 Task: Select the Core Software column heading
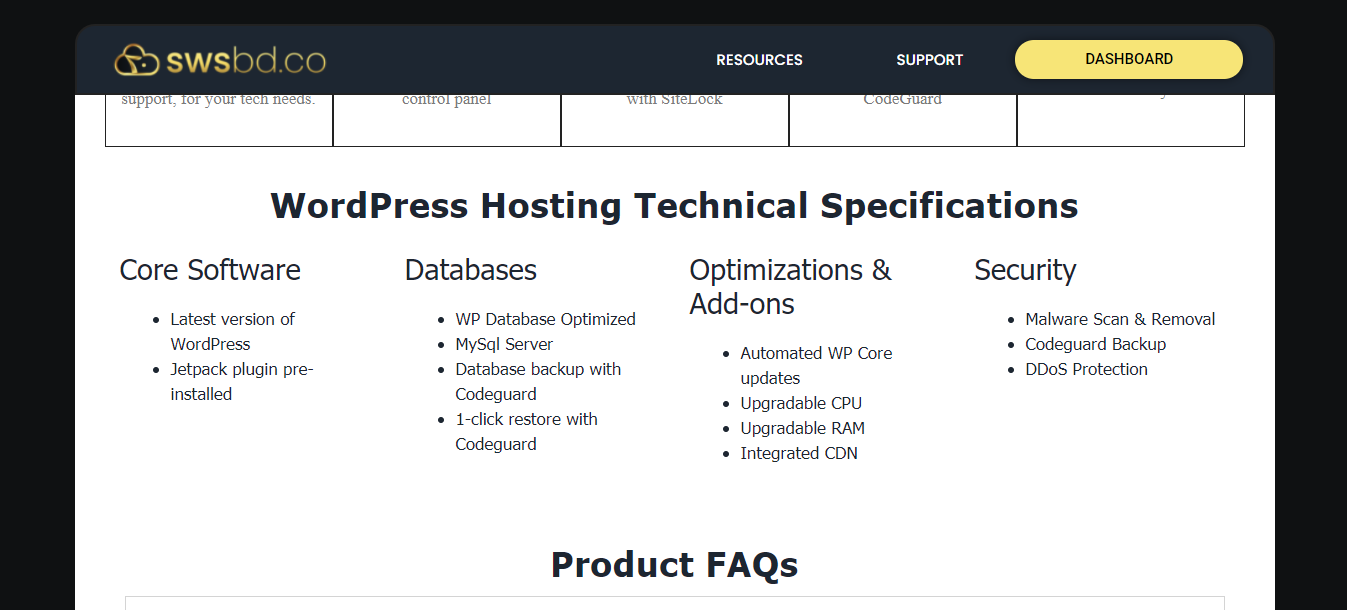tap(210, 270)
